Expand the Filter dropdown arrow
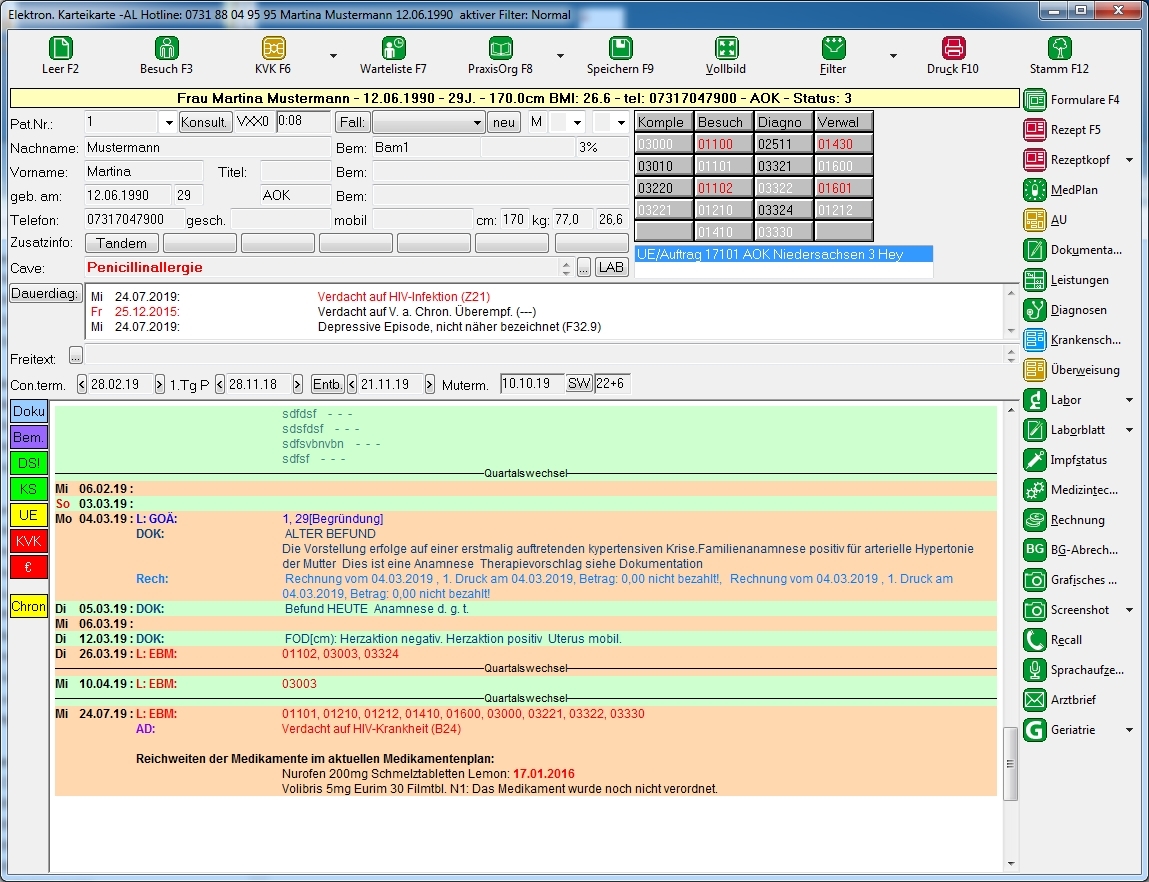The image size is (1149, 882). pos(893,56)
